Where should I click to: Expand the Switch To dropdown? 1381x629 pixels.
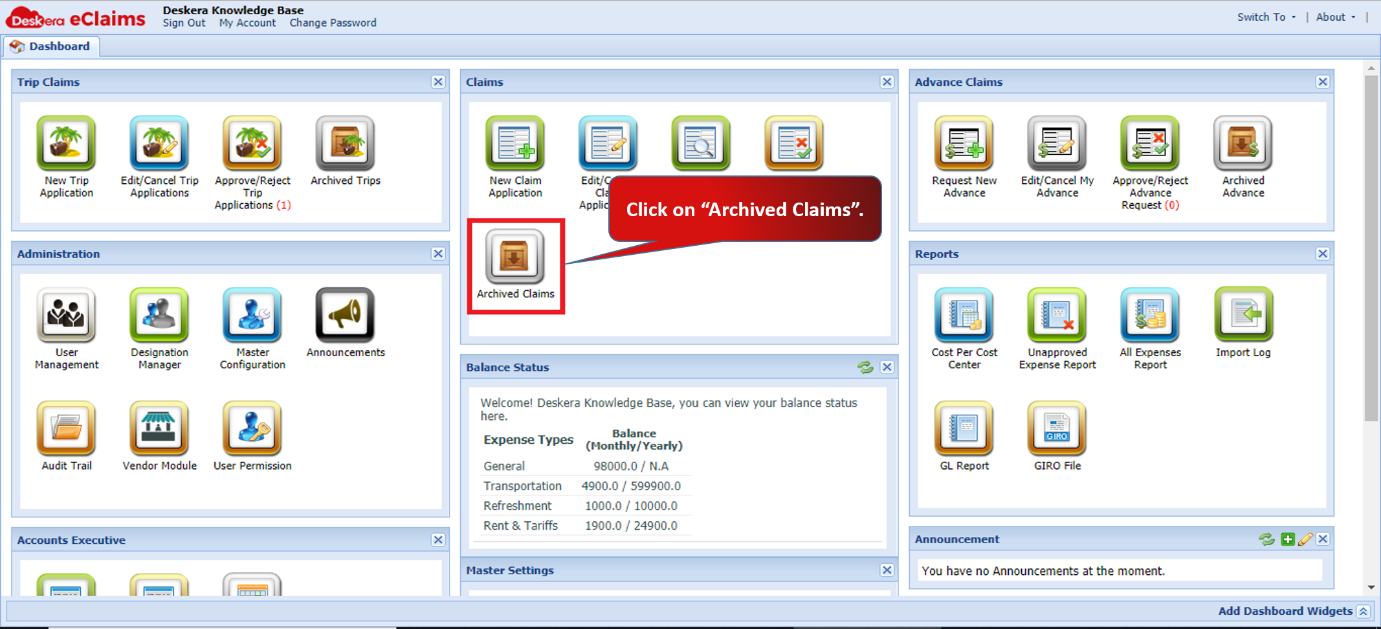click(1266, 17)
